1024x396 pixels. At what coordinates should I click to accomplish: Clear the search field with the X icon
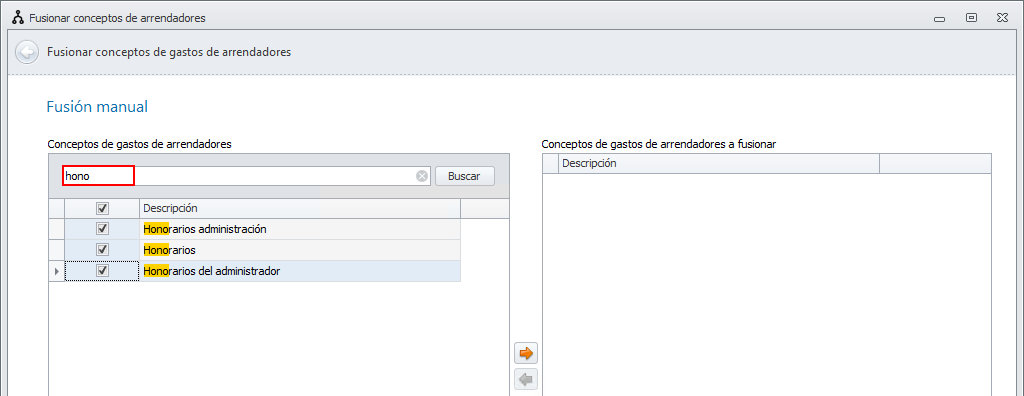click(x=422, y=176)
